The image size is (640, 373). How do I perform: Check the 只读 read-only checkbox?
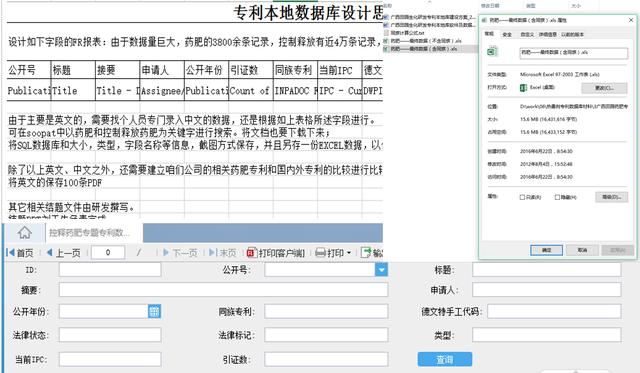[522, 197]
